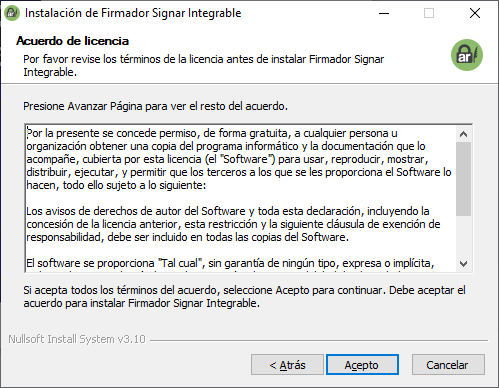The image size is (499, 388).
Task: Click the window title 'Instalación de Firmador Signar Integrable'
Action: 133,13
